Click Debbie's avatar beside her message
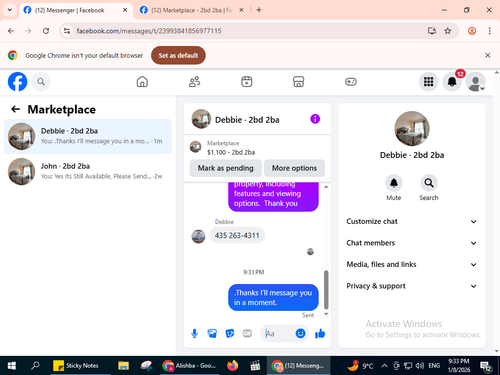This screenshot has width=500, height=375. point(198,236)
